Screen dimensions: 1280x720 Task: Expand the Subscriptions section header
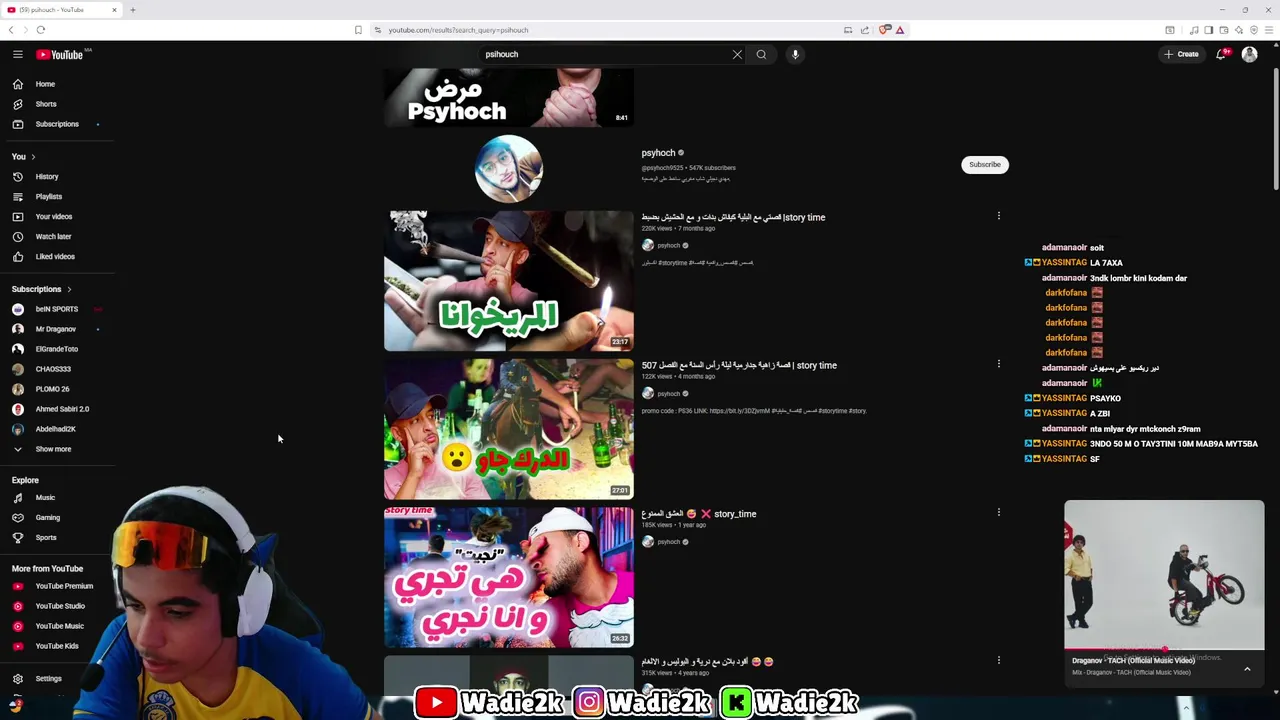pyautogui.click(x=42, y=289)
